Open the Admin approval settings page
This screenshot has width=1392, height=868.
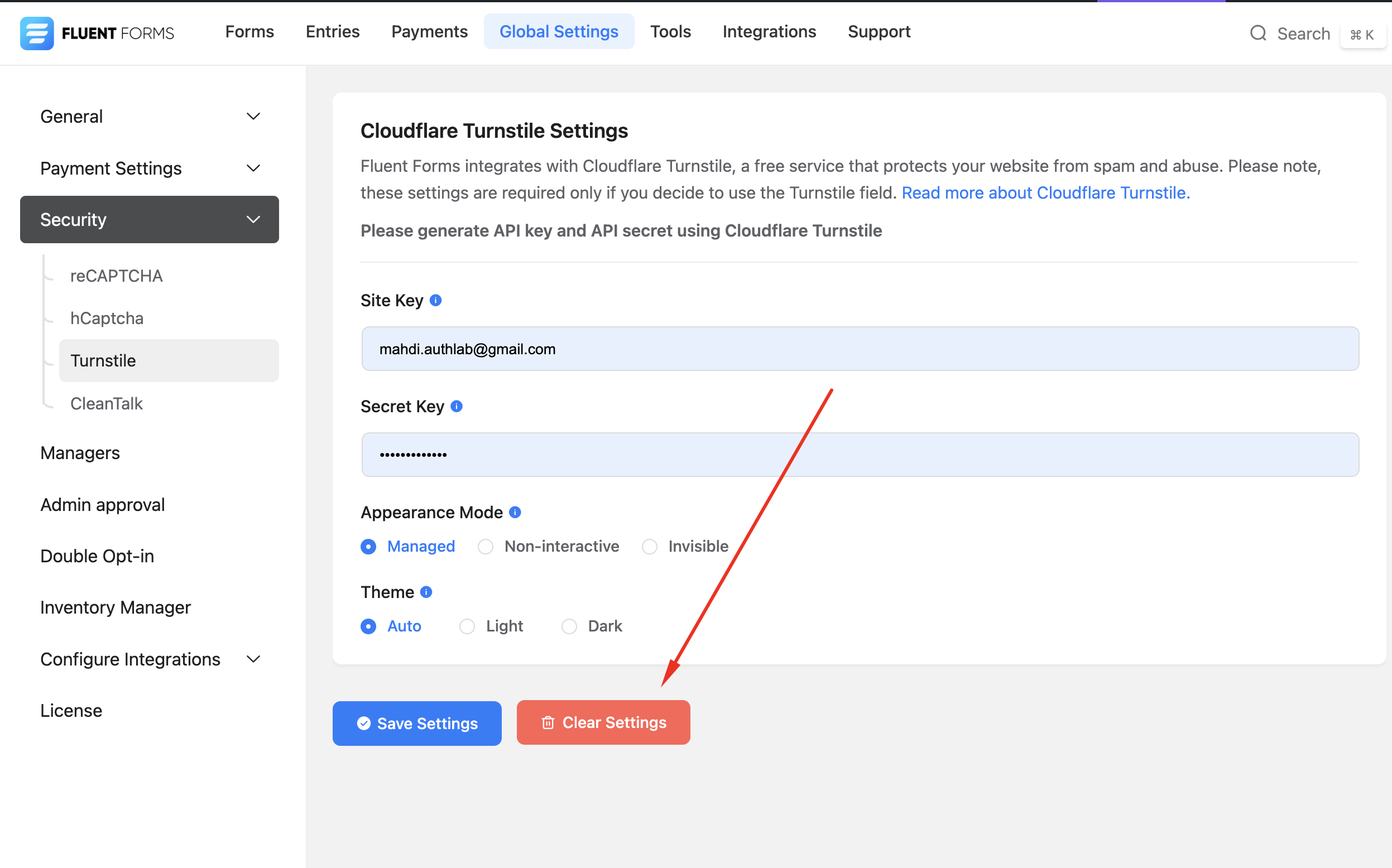[103, 505]
